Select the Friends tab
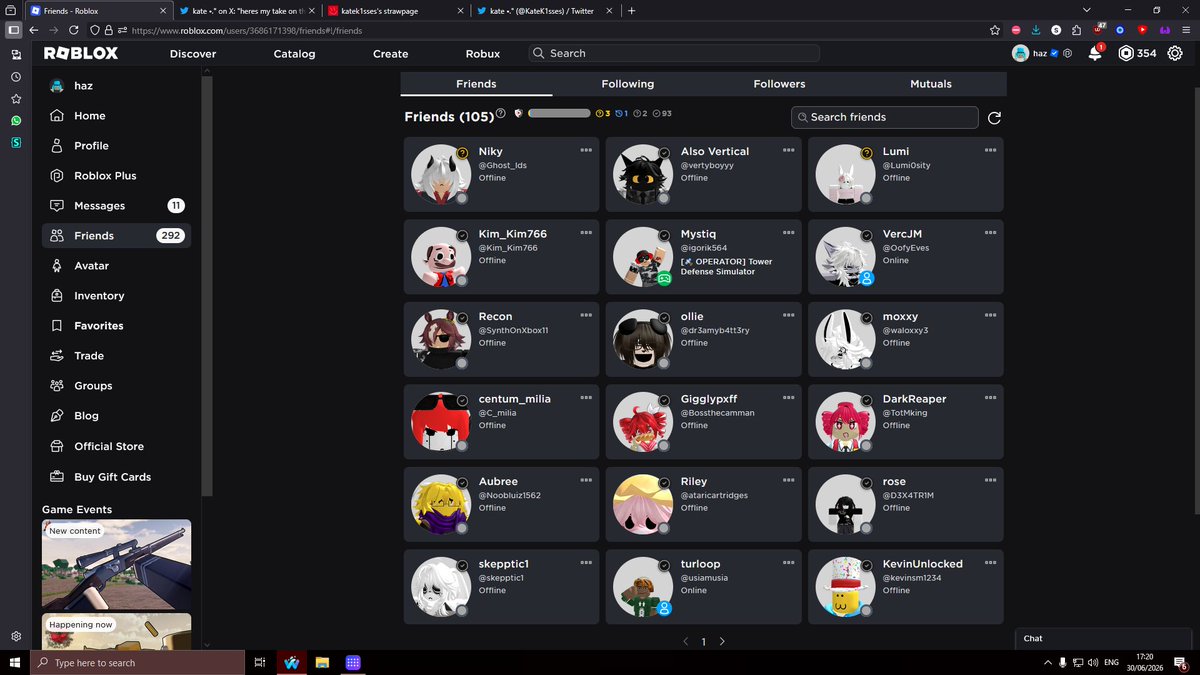This screenshot has height=675, width=1200. pyautogui.click(x=476, y=84)
